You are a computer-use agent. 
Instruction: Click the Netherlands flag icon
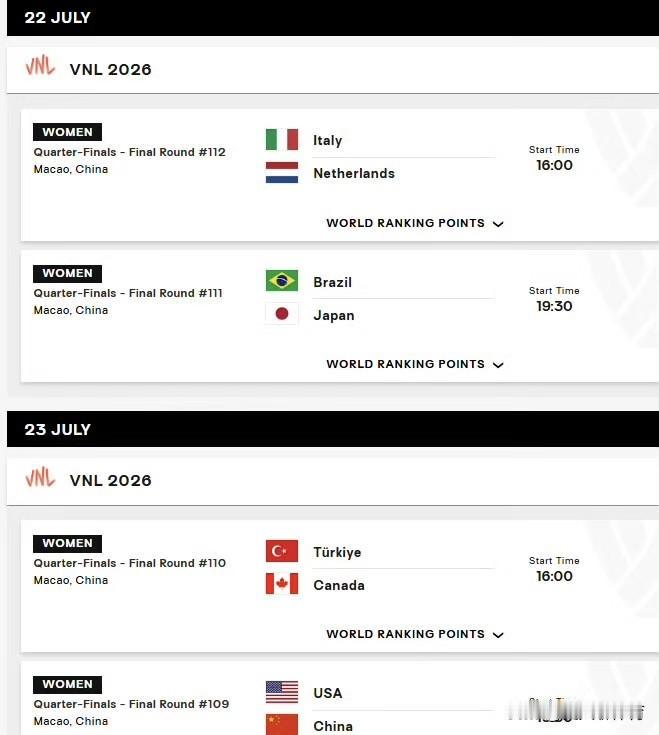point(282,172)
